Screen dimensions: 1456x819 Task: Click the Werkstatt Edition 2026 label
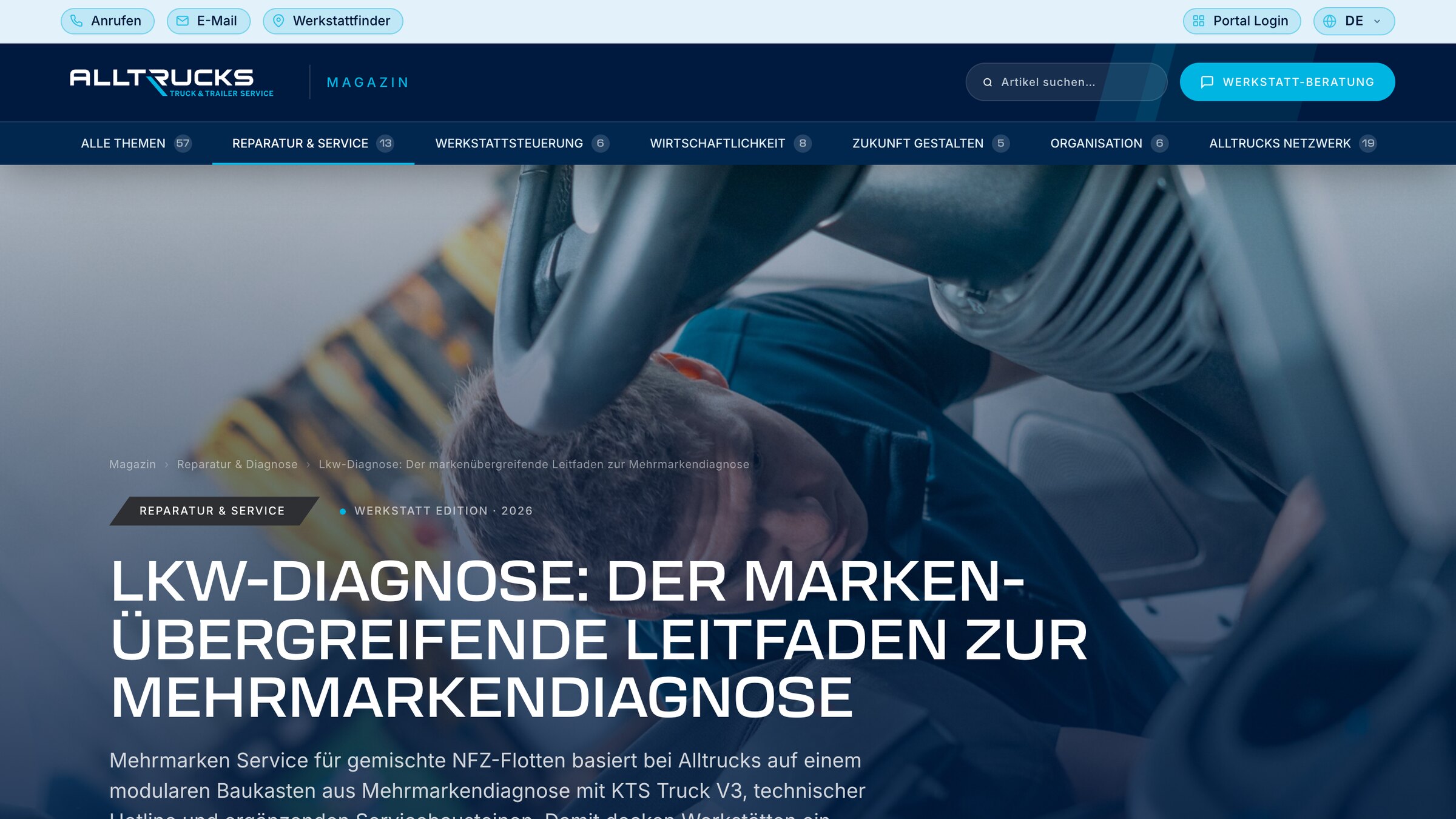point(443,511)
